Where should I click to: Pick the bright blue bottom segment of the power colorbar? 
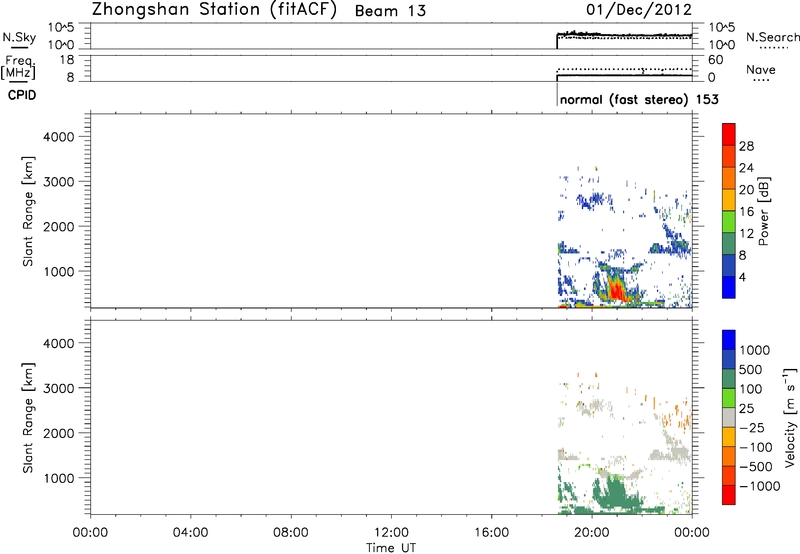[x=729, y=287]
